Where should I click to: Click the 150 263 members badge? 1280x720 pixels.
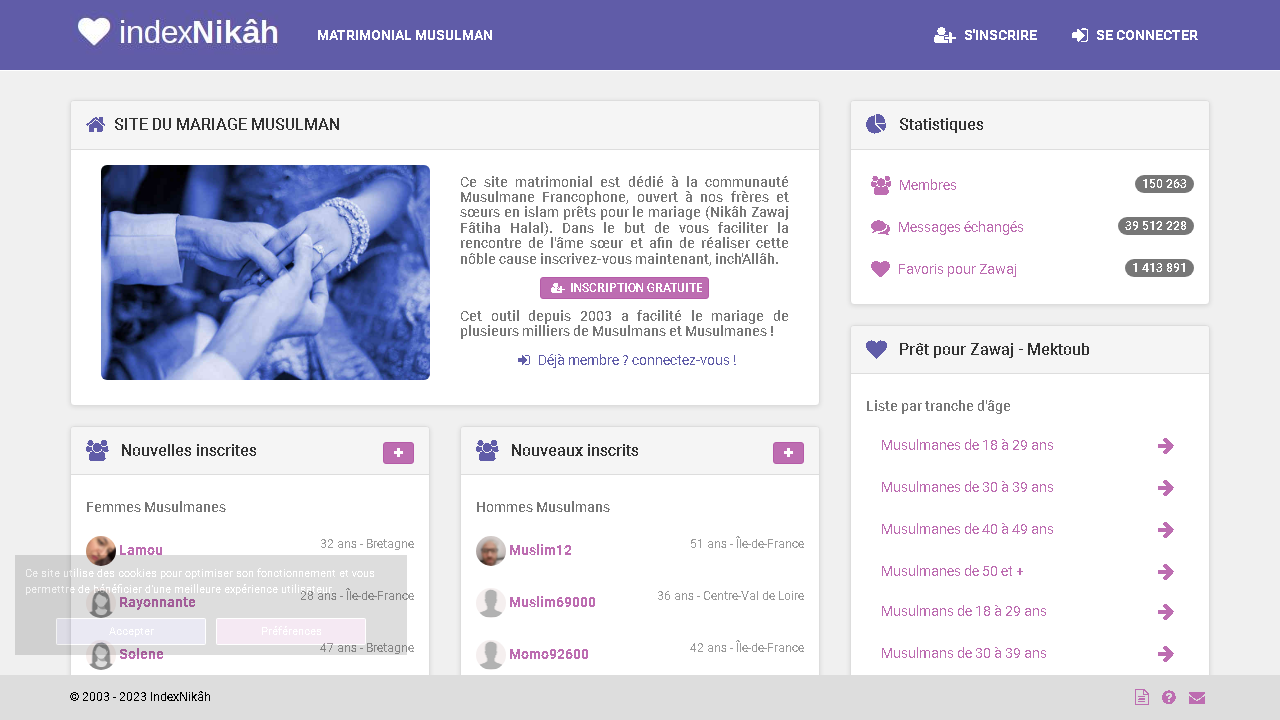[1164, 184]
